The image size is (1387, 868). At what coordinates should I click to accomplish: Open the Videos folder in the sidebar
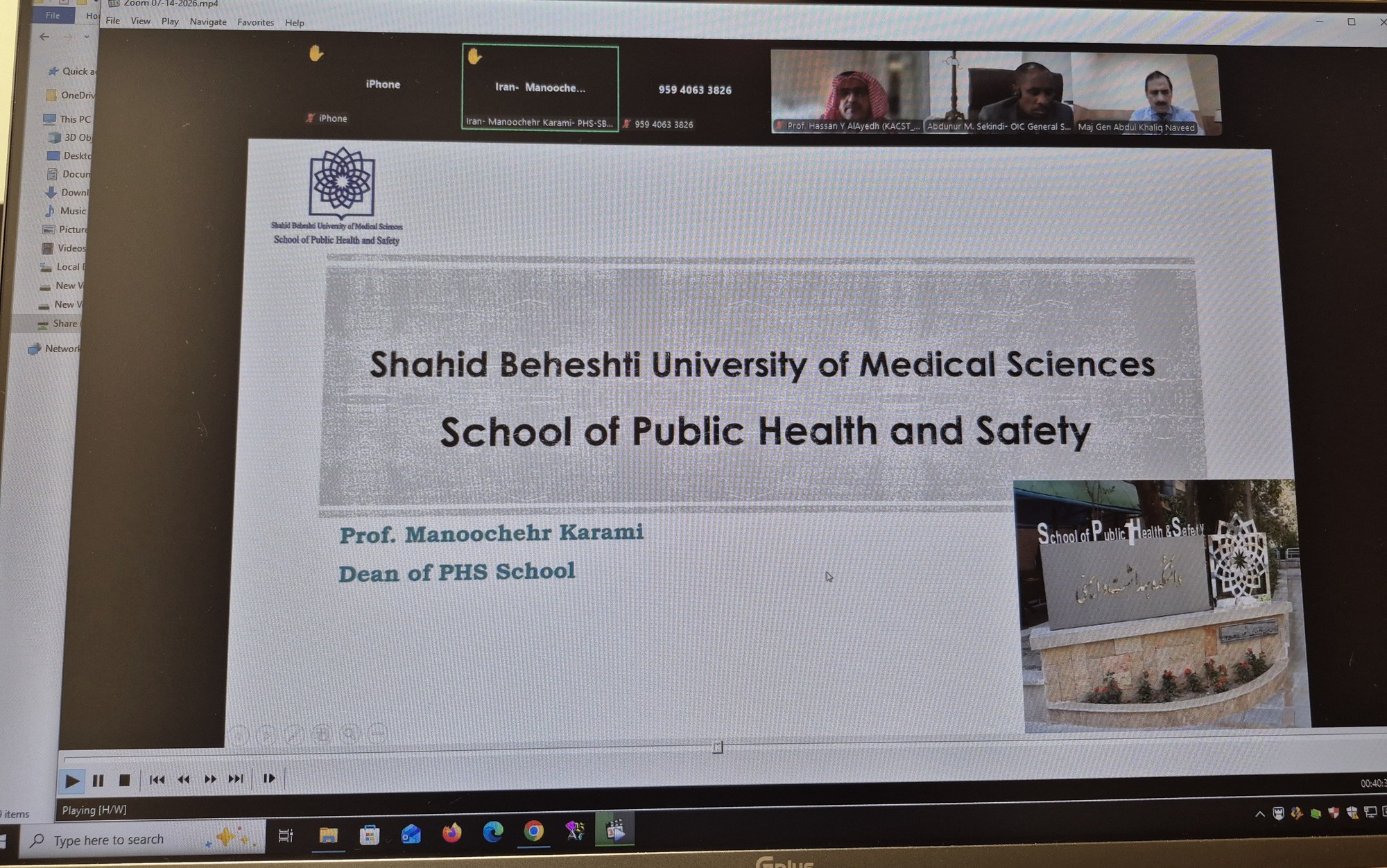coord(64,248)
